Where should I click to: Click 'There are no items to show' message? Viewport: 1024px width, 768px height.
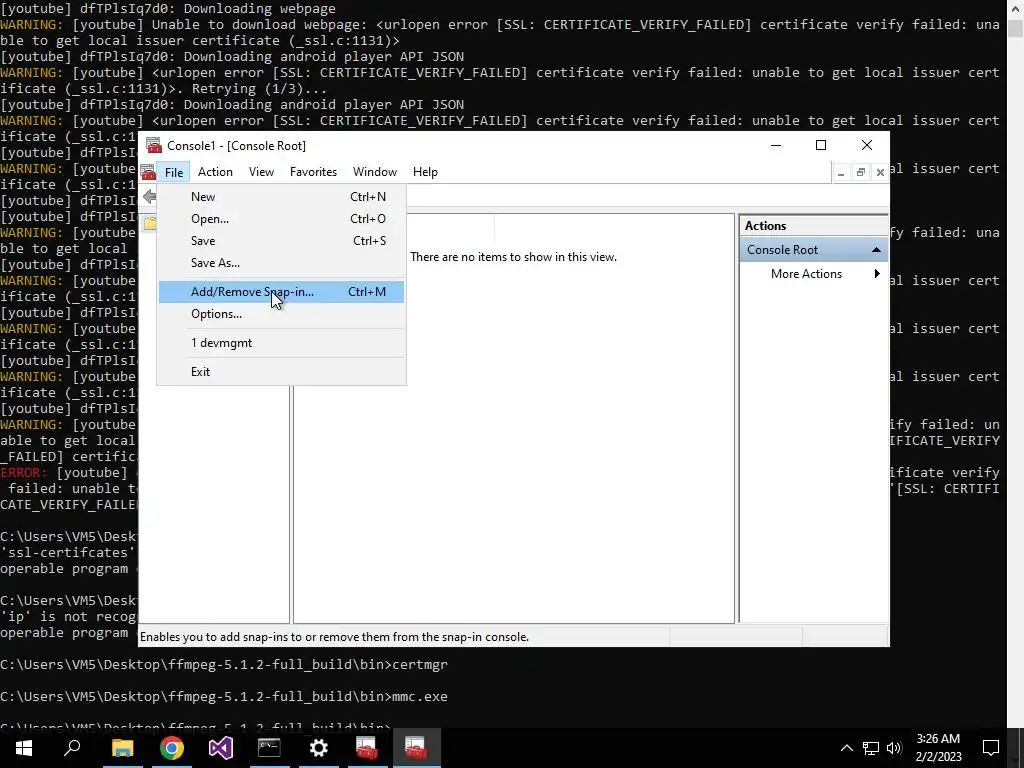click(513, 257)
